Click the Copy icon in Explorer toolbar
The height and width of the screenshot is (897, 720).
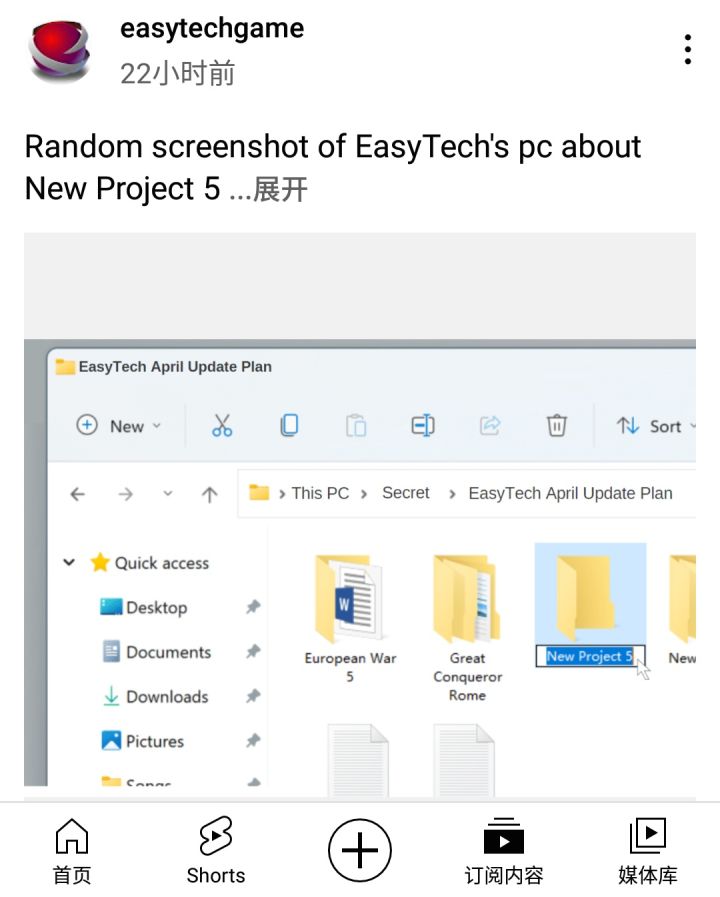289,426
